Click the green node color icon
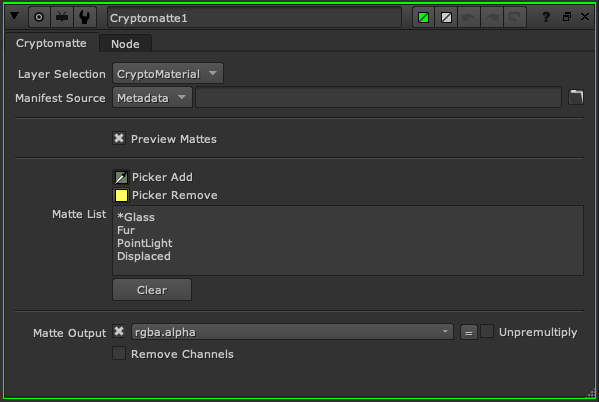Image resolution: width=599 pixels, height=402 pixels. 423,18
